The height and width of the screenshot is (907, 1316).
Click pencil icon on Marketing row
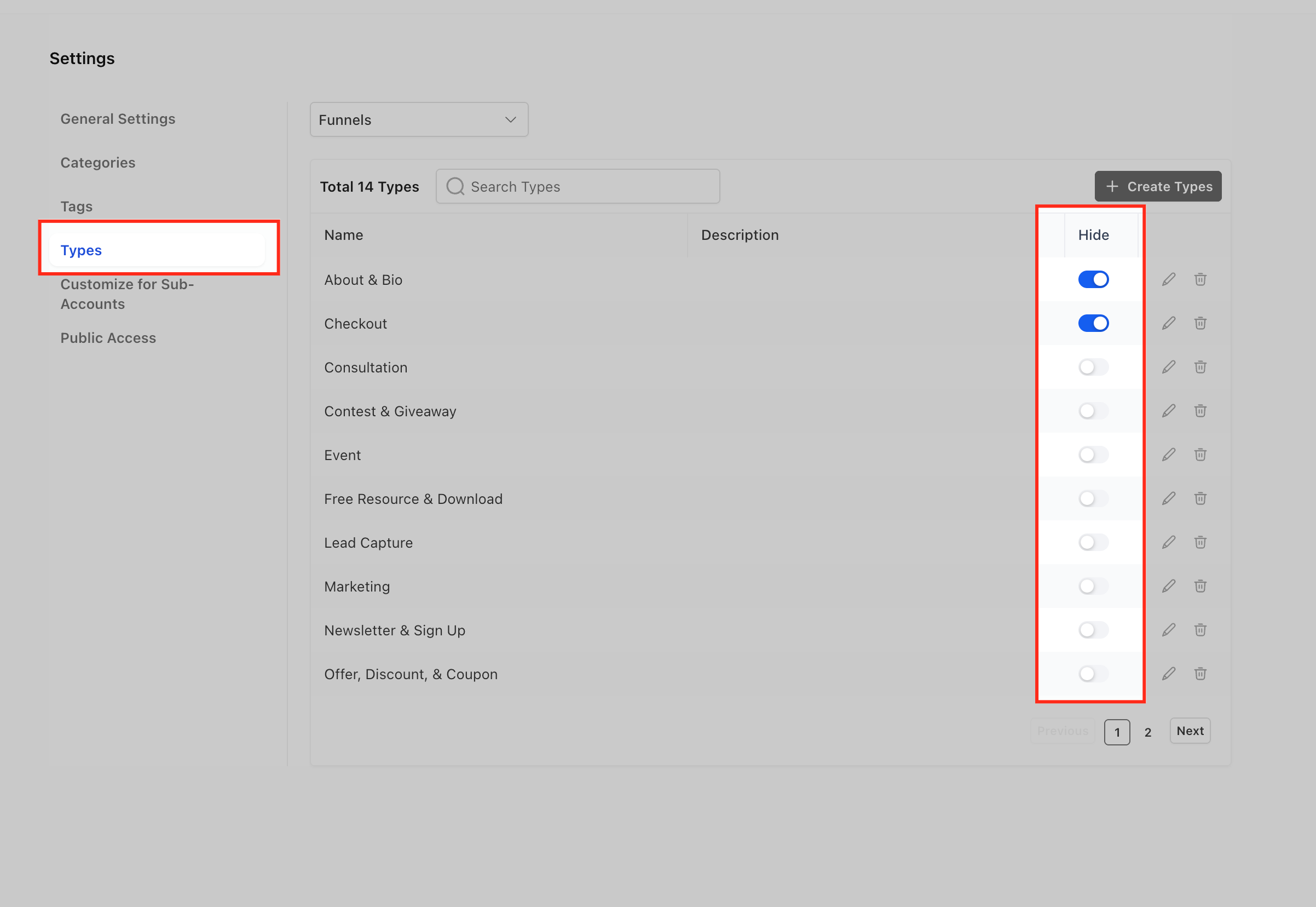click(x=1168, y=586)
